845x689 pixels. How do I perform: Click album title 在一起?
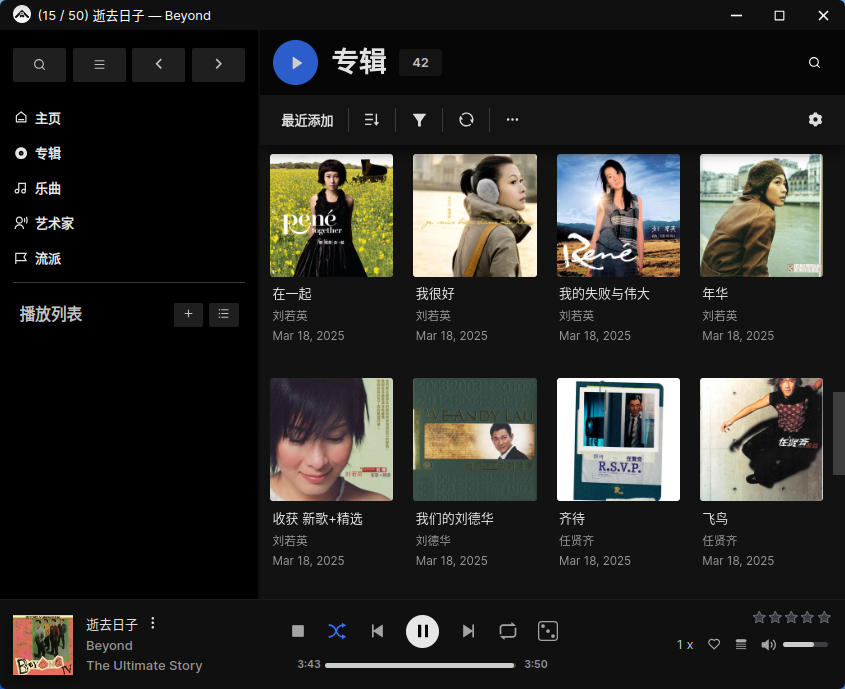[x=292, y=294]
